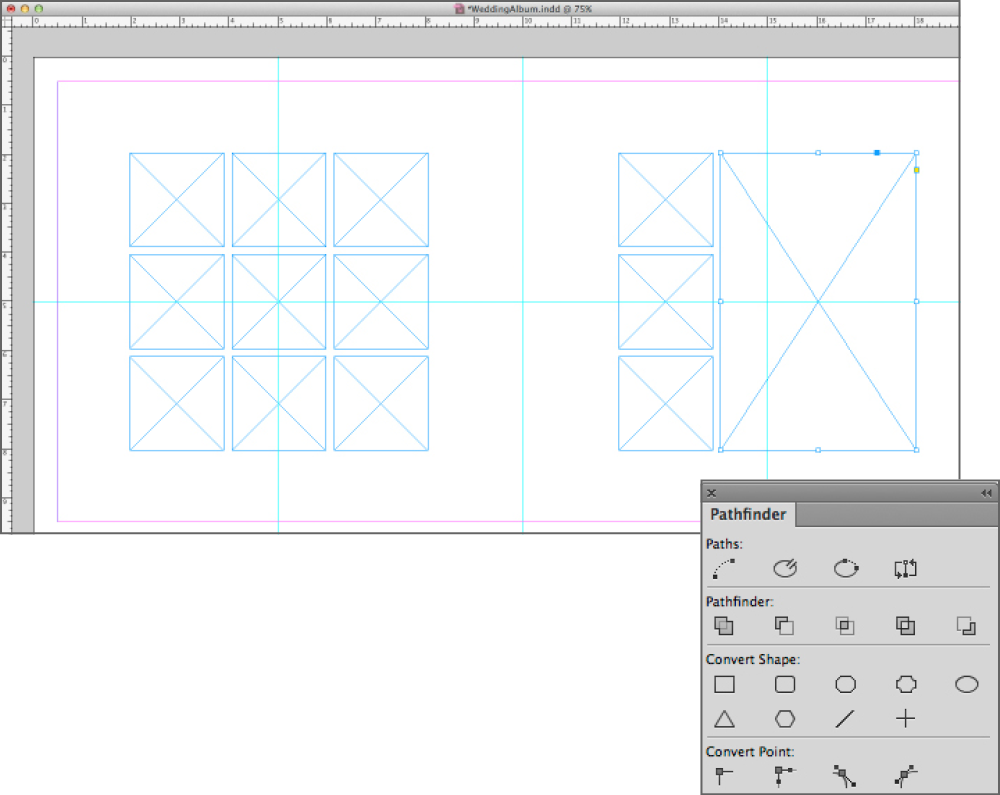This screenshot has width=1000, height=795.
Task: Zoom the WeddingAlbum document window
Action: (x=39, y=9)
